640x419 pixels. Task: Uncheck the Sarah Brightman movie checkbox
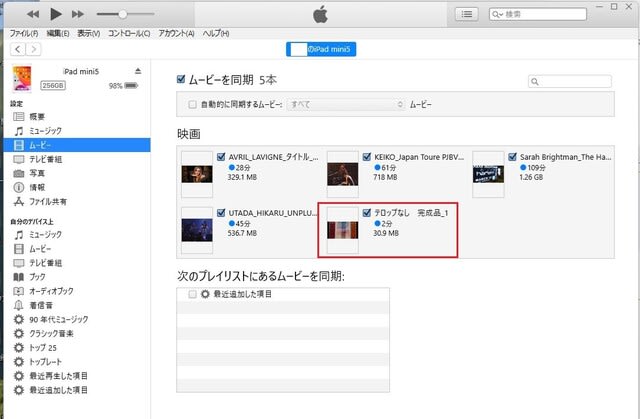[512, 157]
